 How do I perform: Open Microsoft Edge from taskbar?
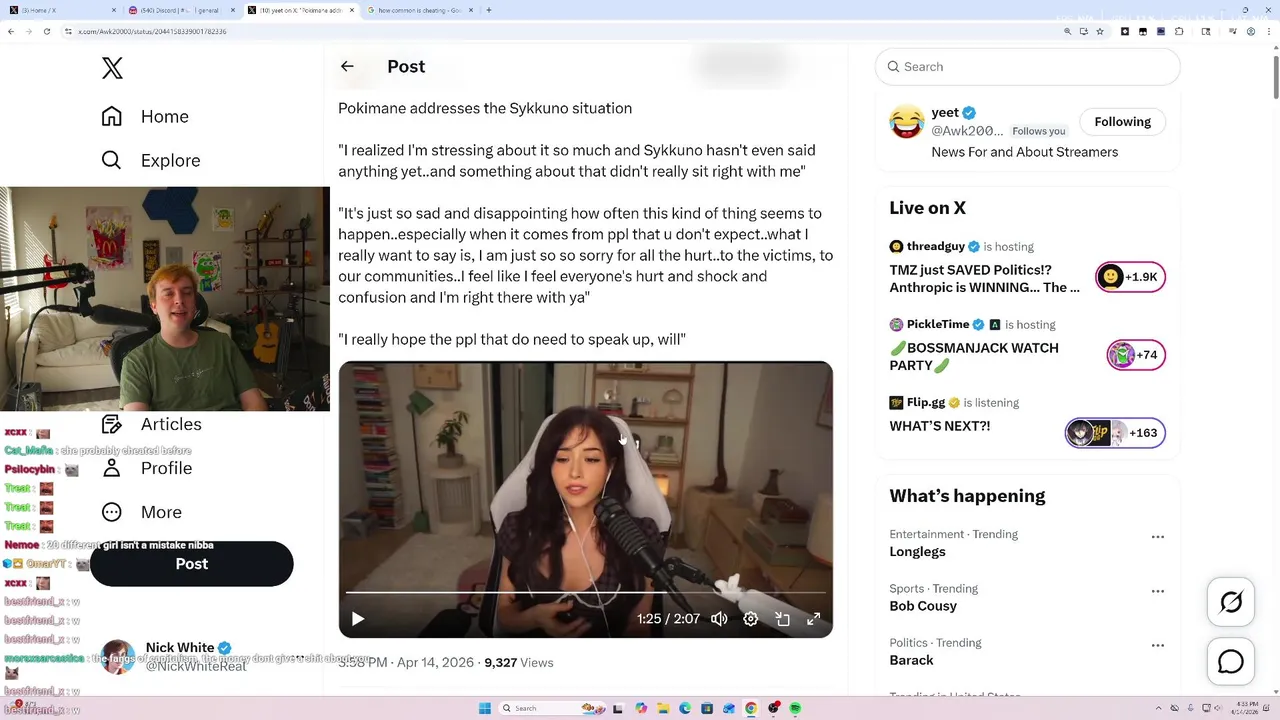pyautogui.click(x=685, y=708)
